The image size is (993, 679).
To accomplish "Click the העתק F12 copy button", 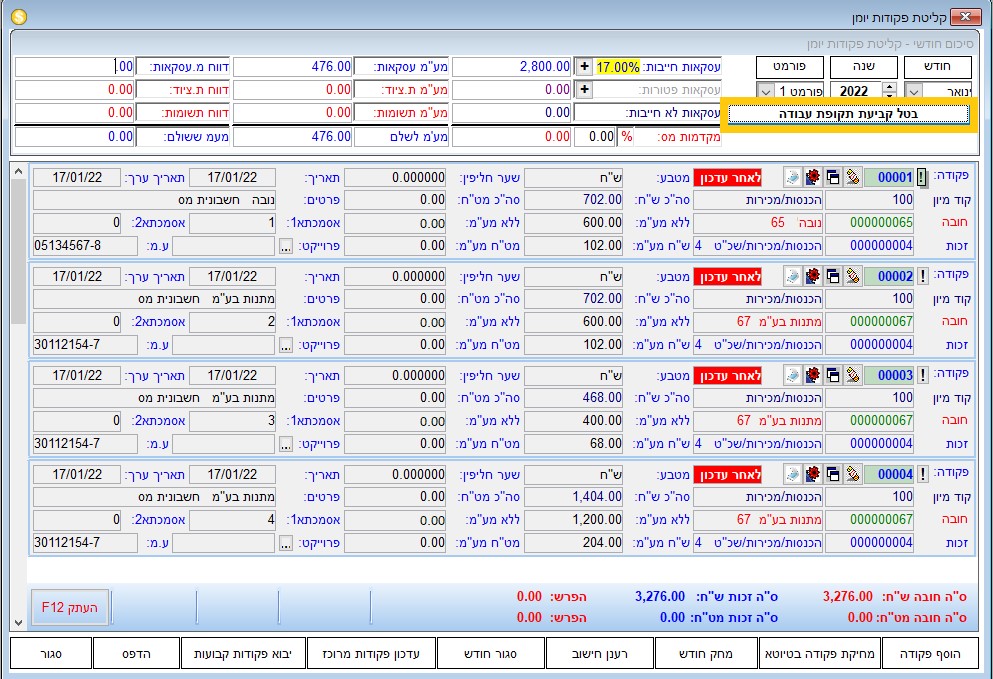I will click(x=70, y=607).
